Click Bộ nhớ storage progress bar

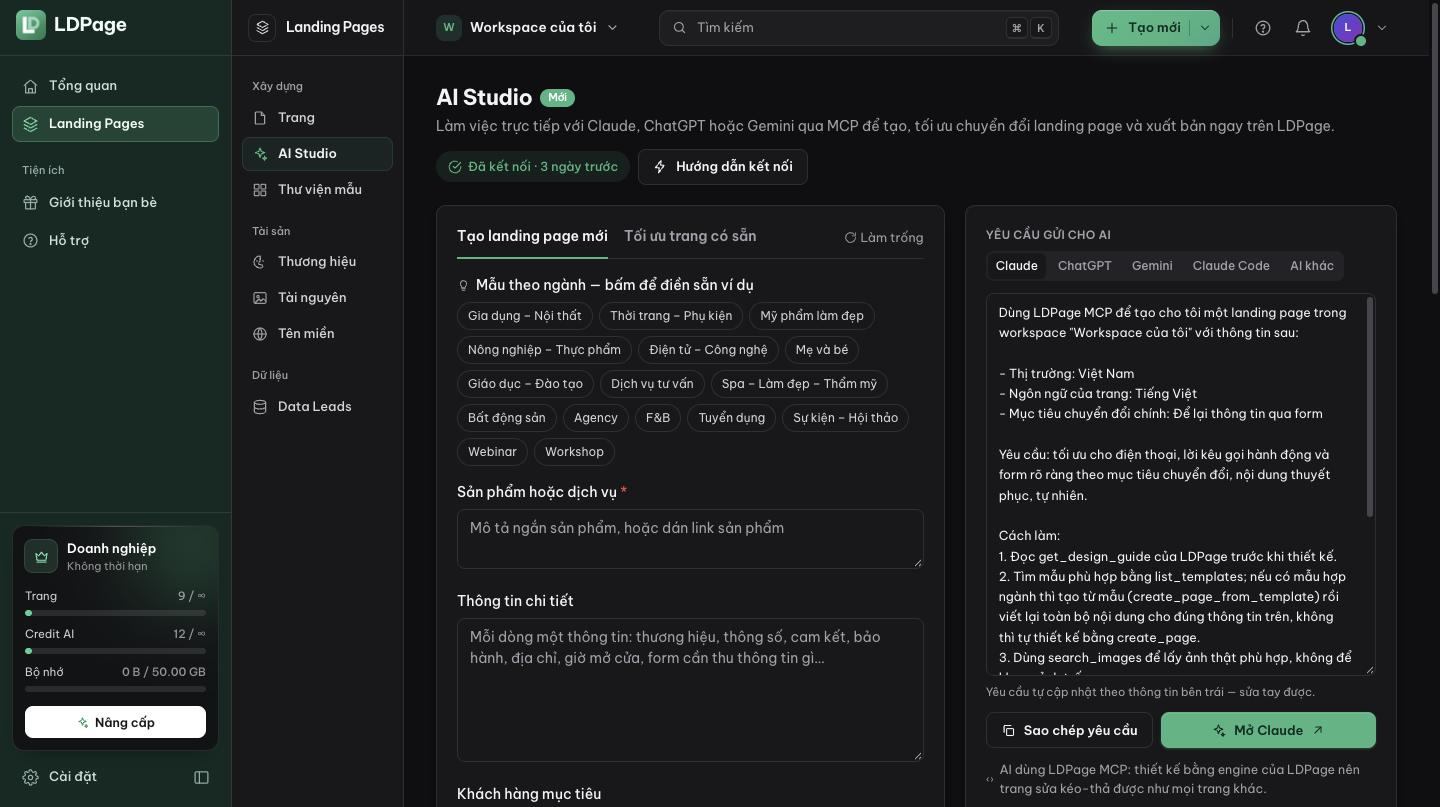(x=115, y=689)
